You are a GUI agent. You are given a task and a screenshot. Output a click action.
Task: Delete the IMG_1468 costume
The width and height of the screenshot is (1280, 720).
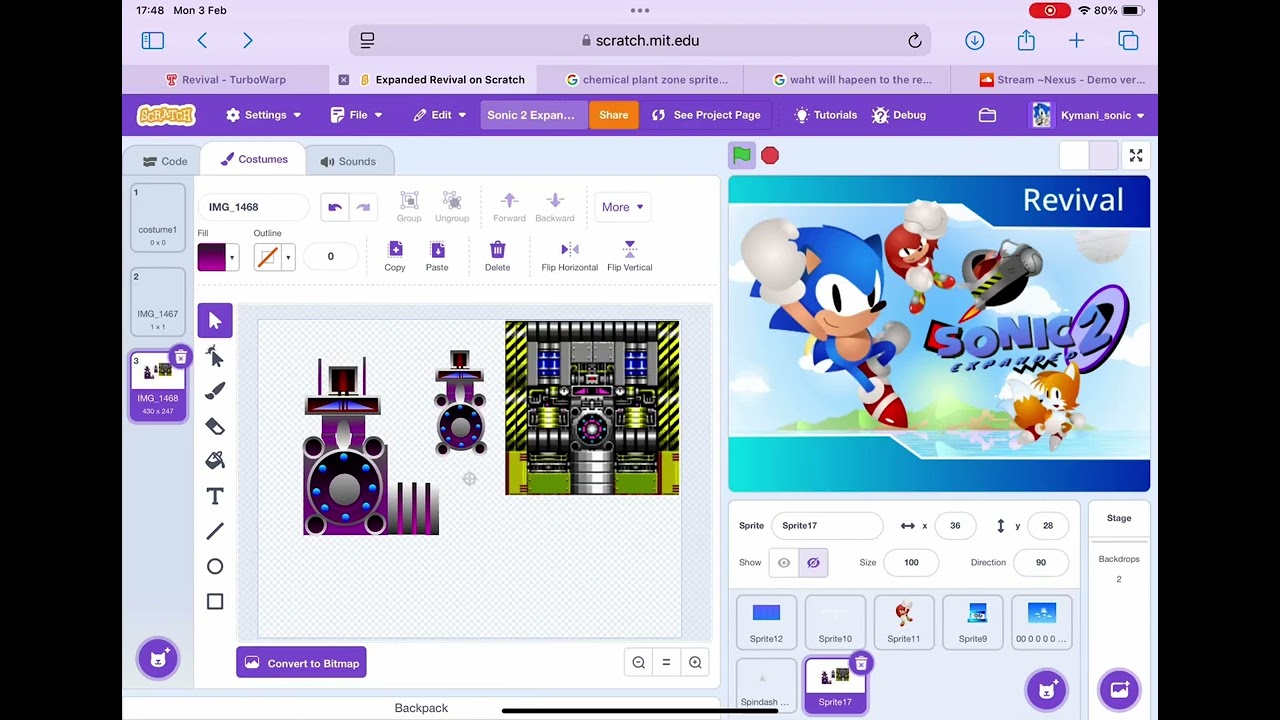coord(180,357)
